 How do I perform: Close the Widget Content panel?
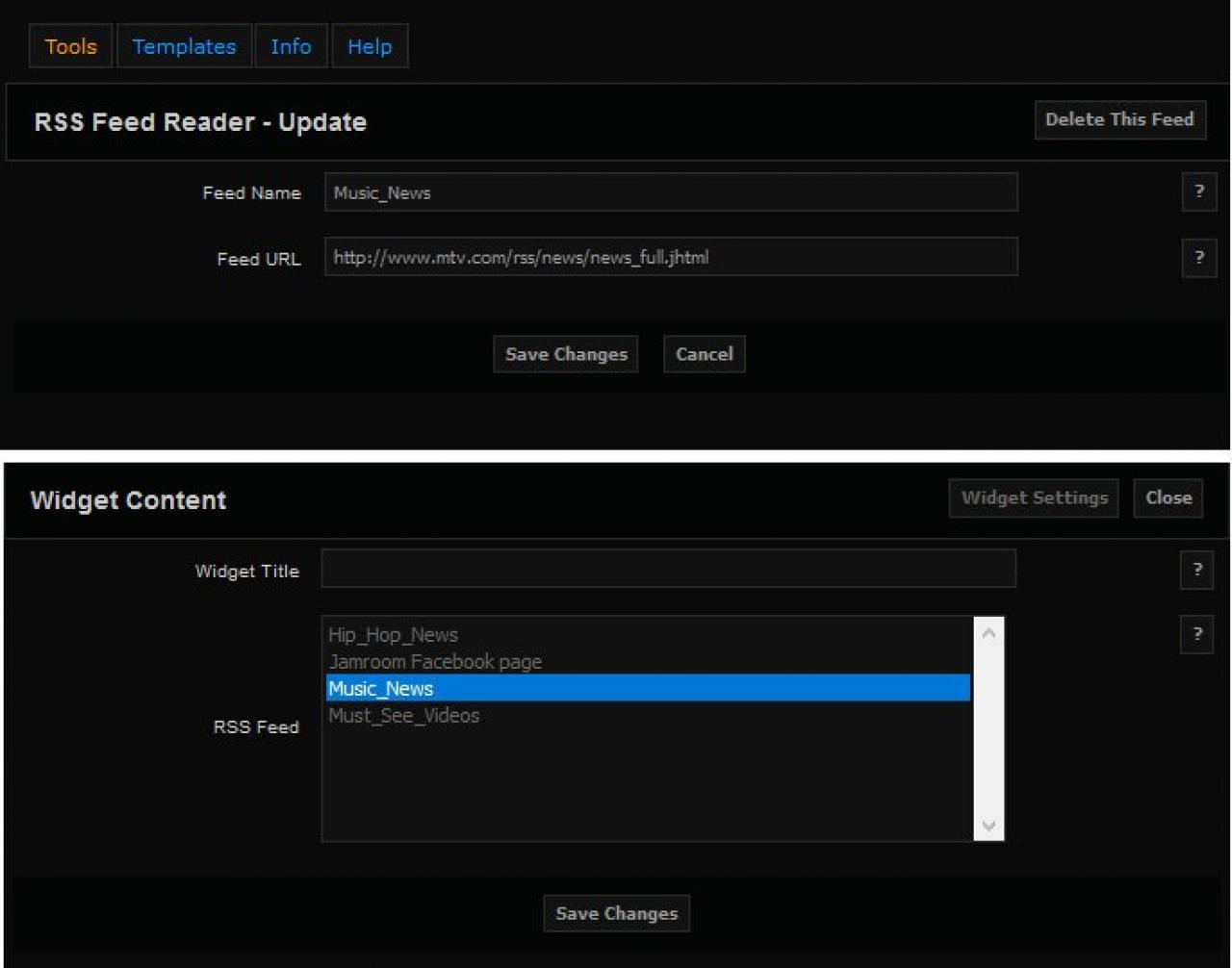(1168, 498)
